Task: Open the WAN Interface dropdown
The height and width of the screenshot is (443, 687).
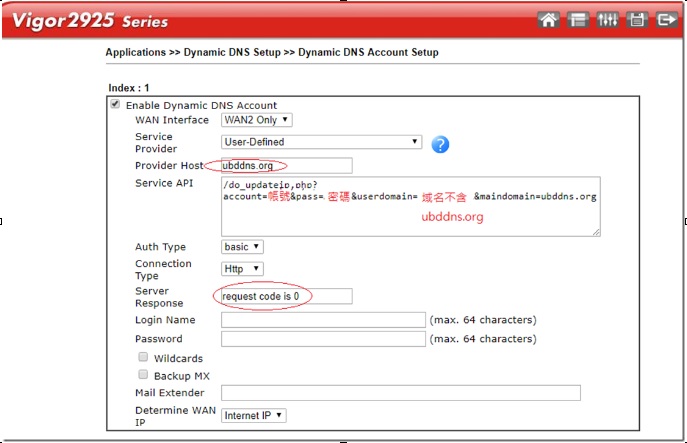Action: tap(256, 120)
